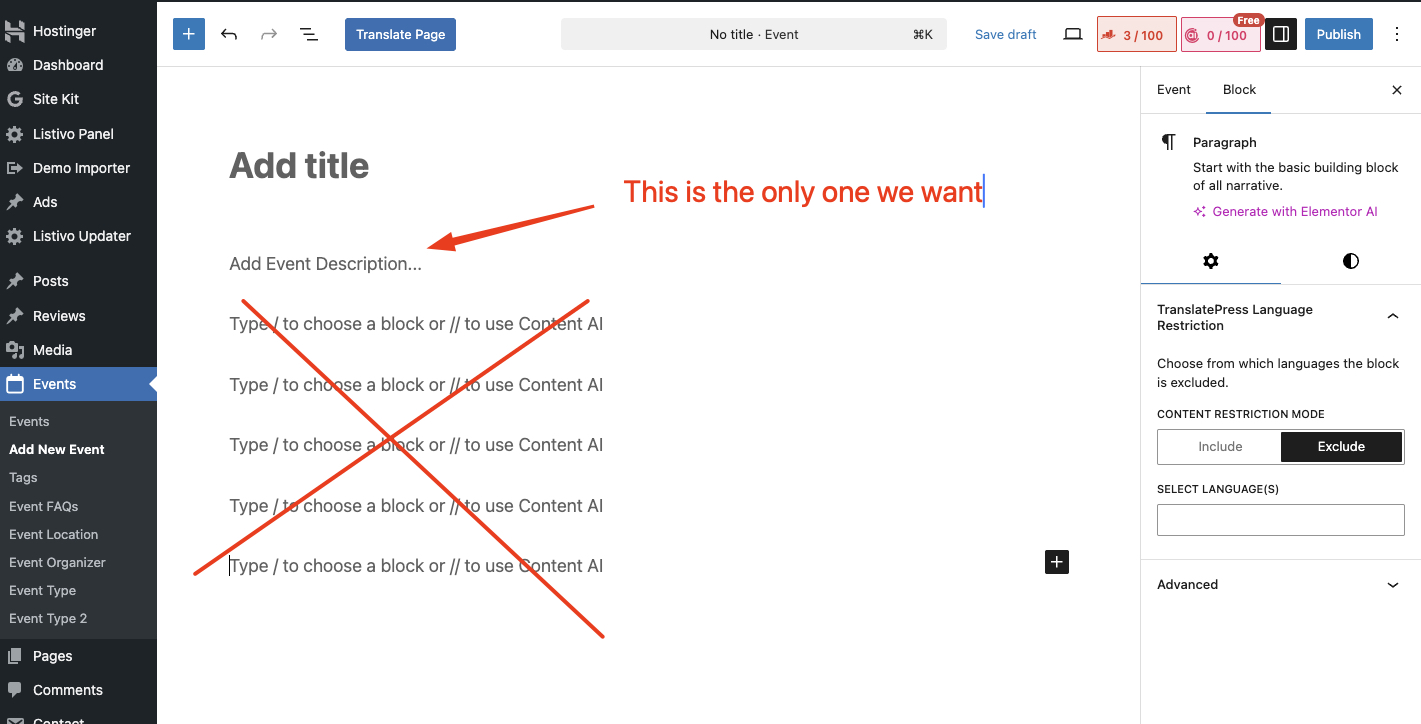Click Generate with Elementor AI link
The height and width of the screenshot is (724, 1421).
[x=1294, y=212]
